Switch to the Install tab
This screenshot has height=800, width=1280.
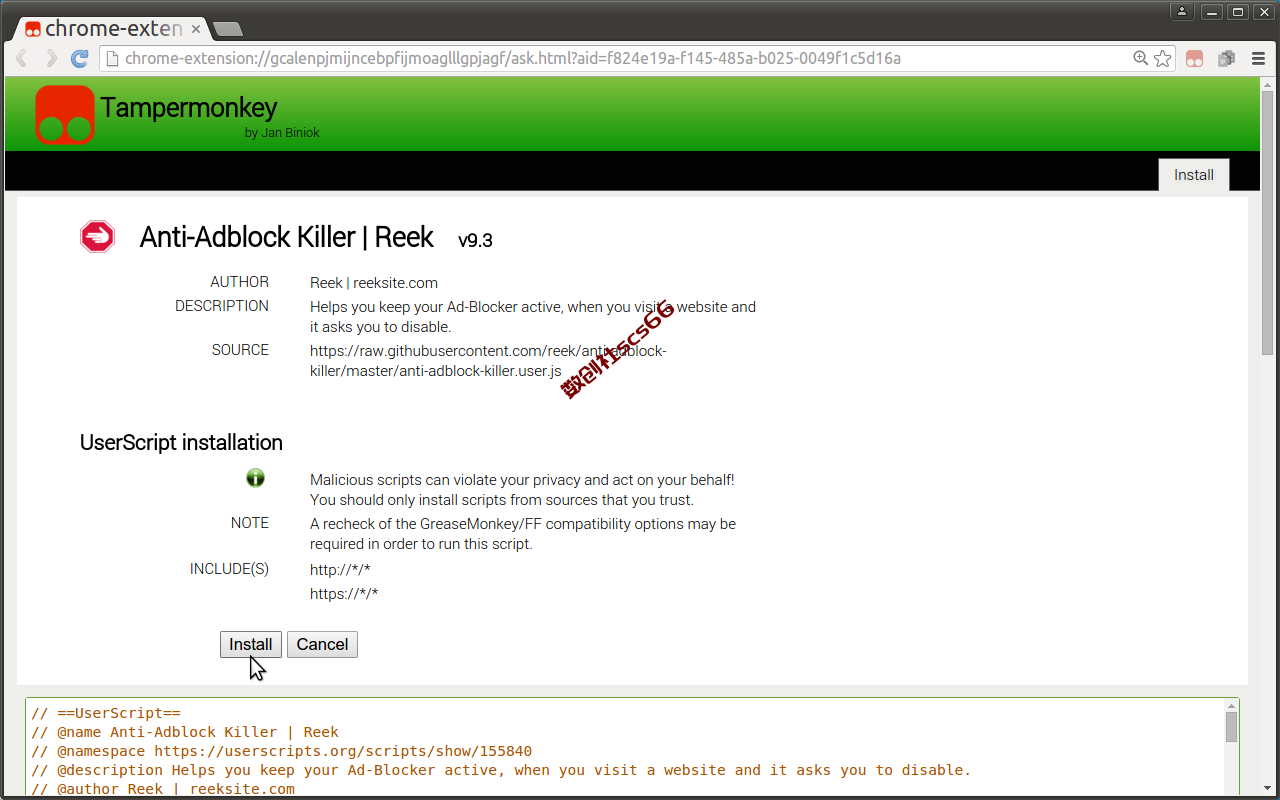point(1194,175)
